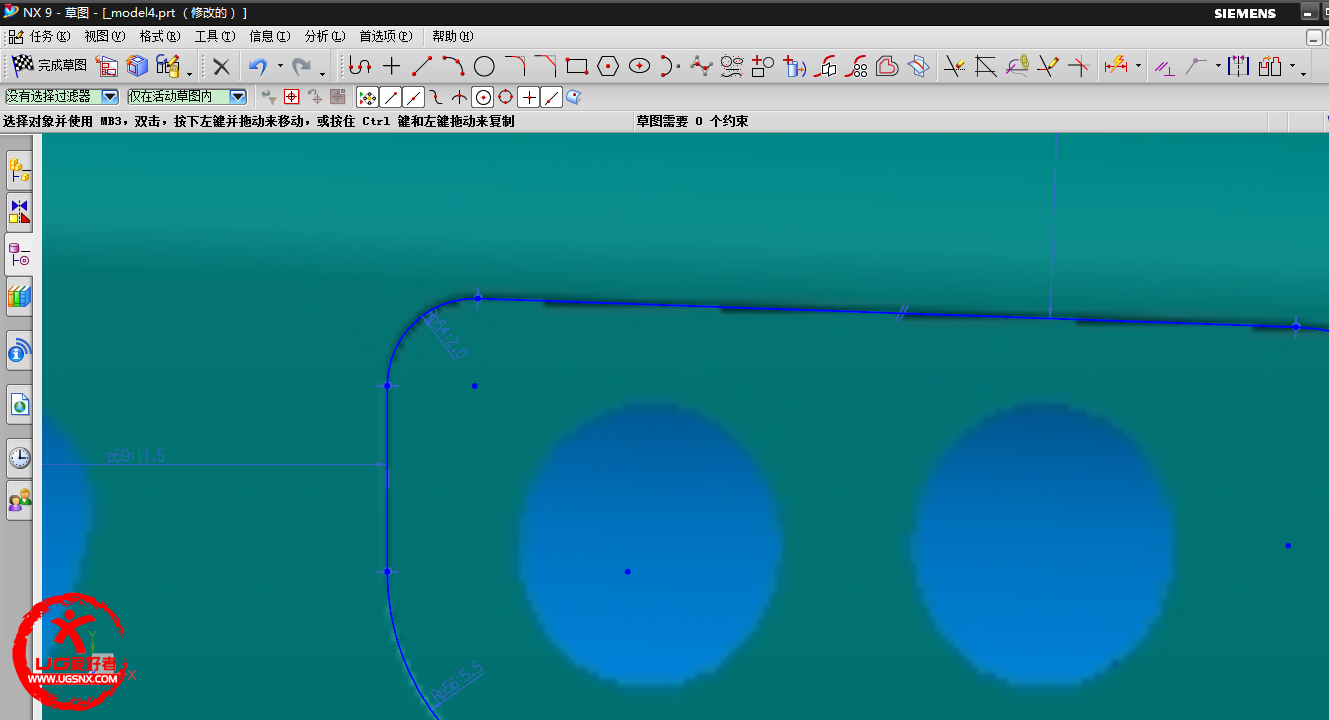Toggle Intersection snap
This screenshot has width=1329, height=720.
coord(459,97)
